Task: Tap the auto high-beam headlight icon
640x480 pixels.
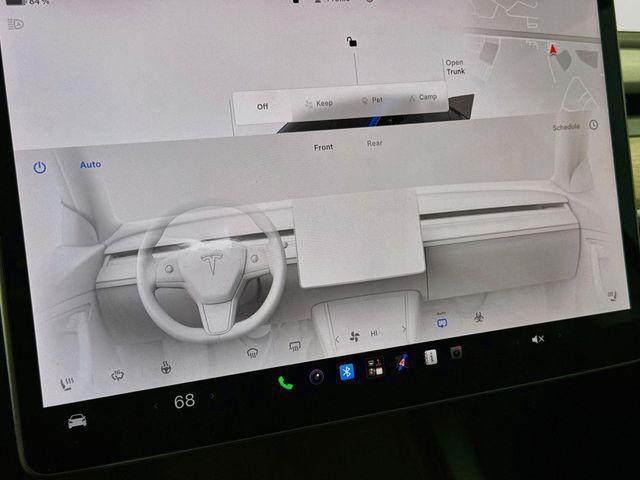Action: (16, 24)
